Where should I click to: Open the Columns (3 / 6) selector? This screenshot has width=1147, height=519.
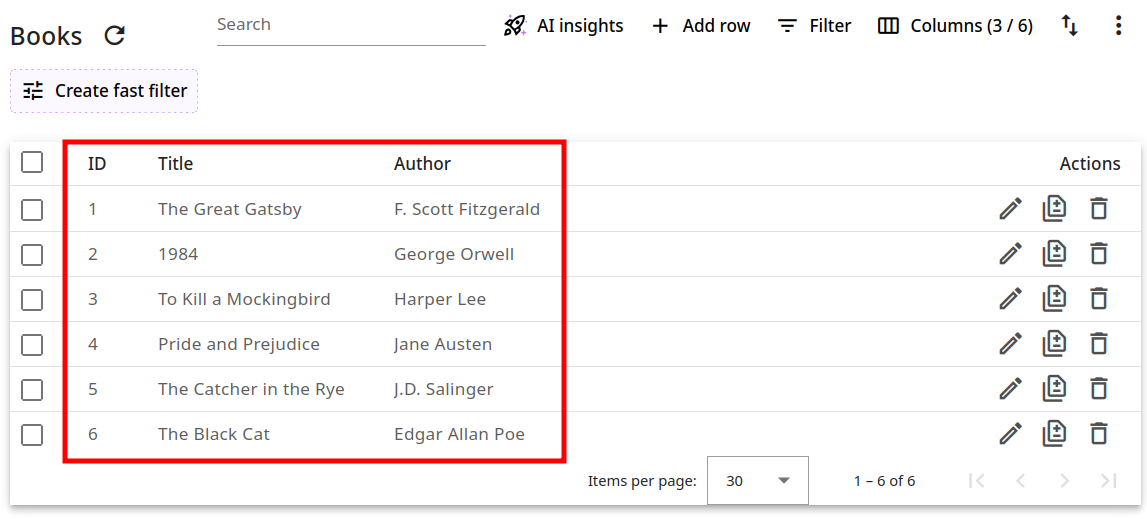[x=955, y=26]
